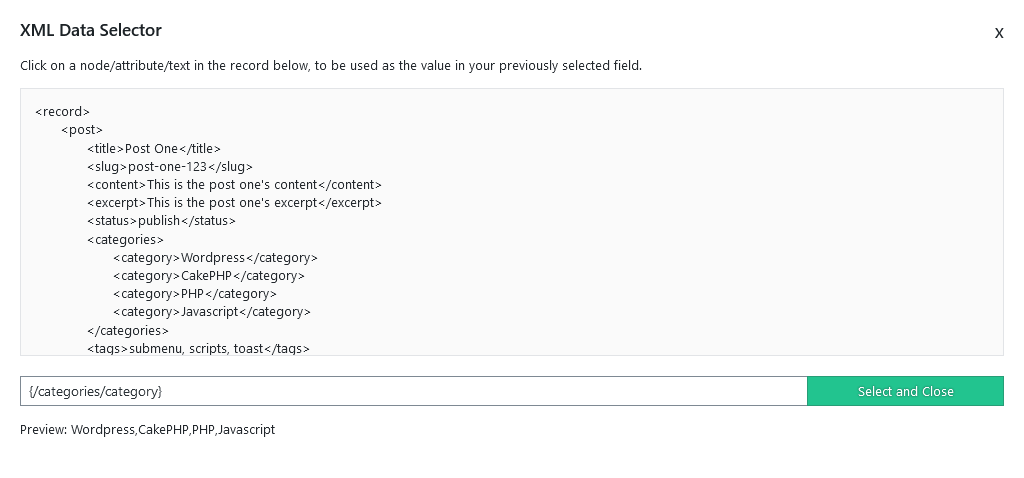Screen dimensions: 1024x478
Task: Select the tags node text
Action: click(x=197, y=349)
